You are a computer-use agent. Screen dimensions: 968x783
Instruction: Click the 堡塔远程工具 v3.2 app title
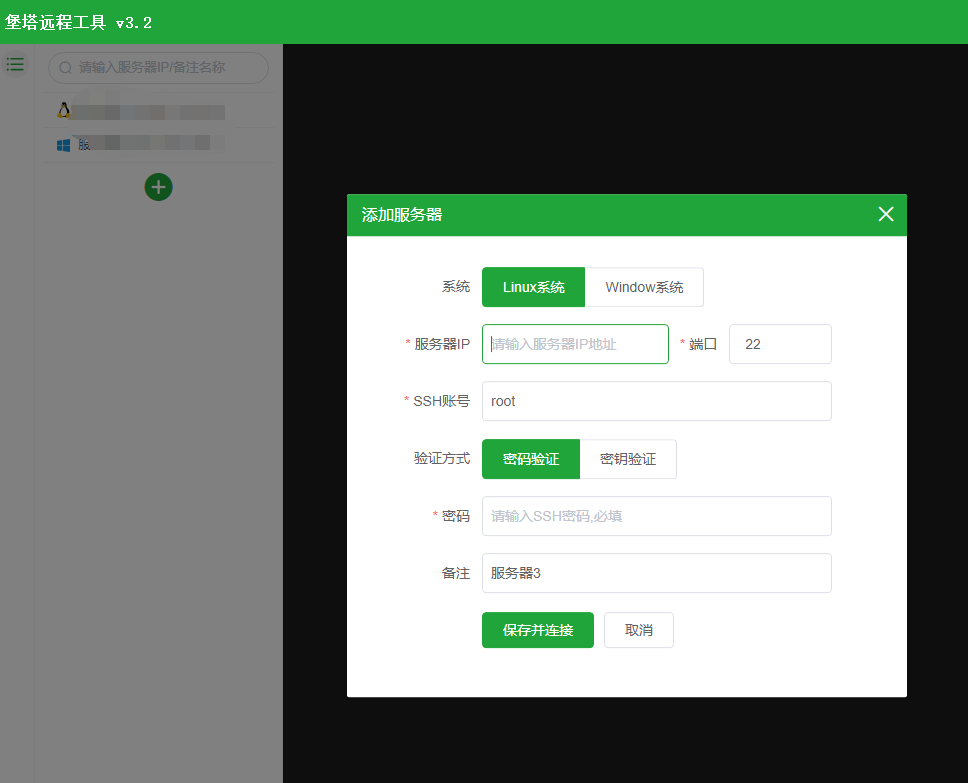pyautogui.click(x=79, y=22)
